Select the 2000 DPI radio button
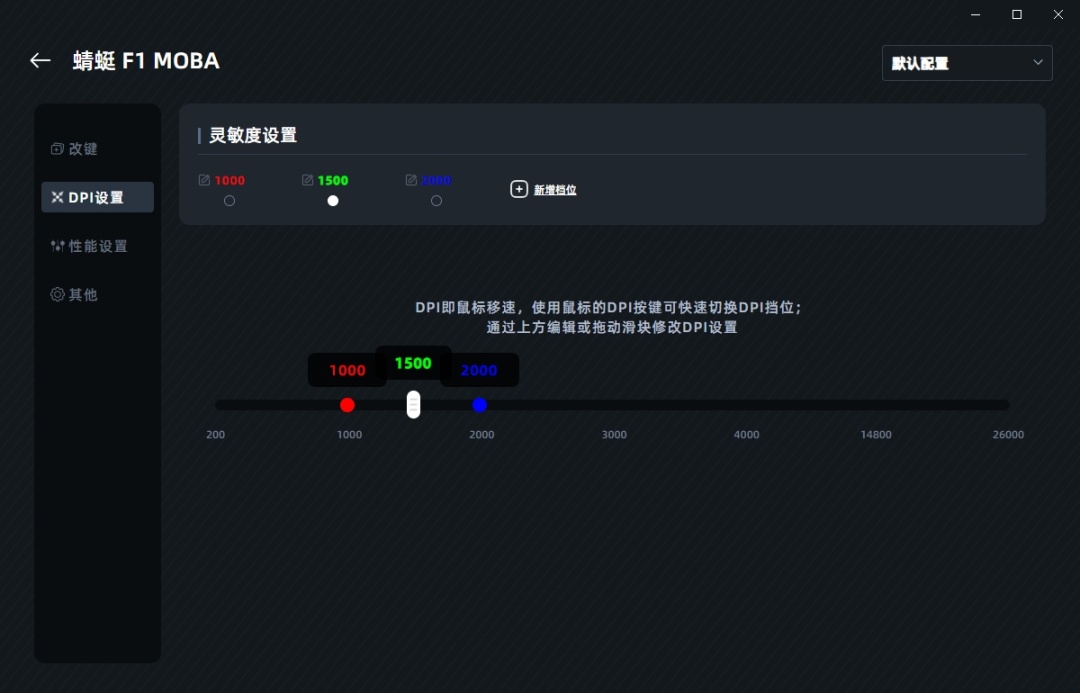Image resolution: width=1080 pixels, height=693 pixels. click(x=436, y=200)
